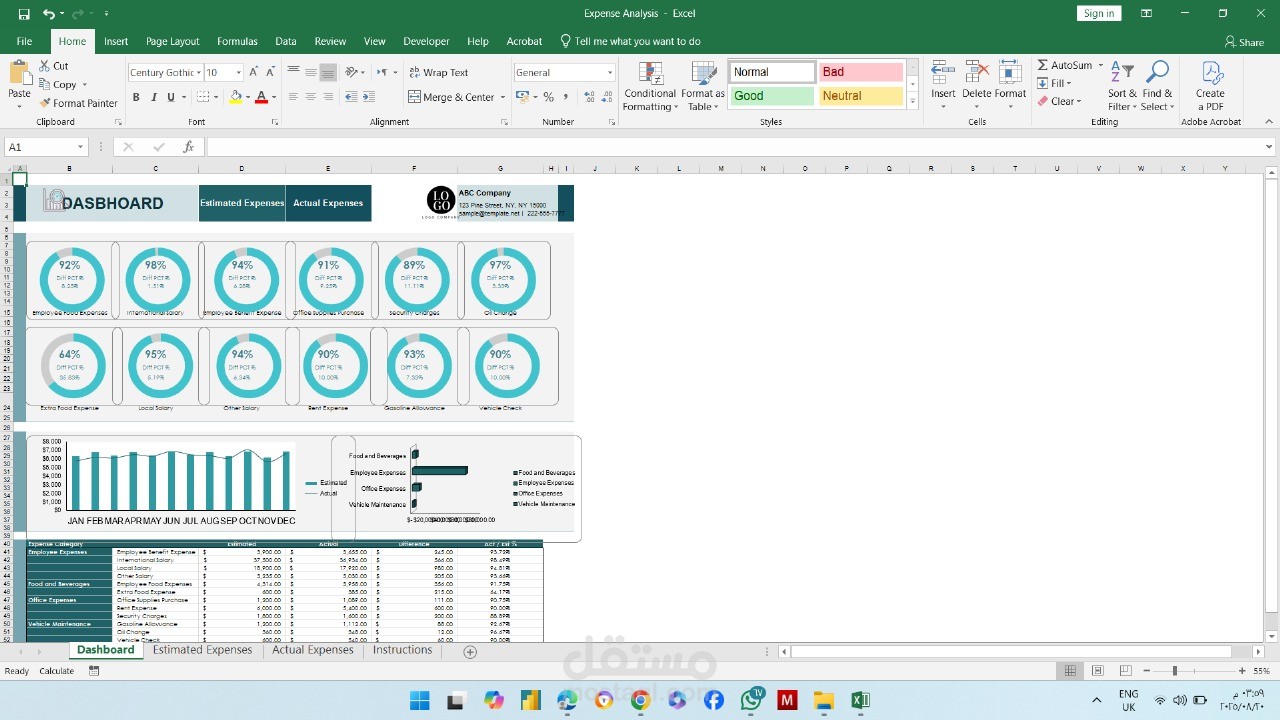Select the Format Painter tool
This screenshot has height=720, width=1280.
pyautogui.click(x=84, y=103)
